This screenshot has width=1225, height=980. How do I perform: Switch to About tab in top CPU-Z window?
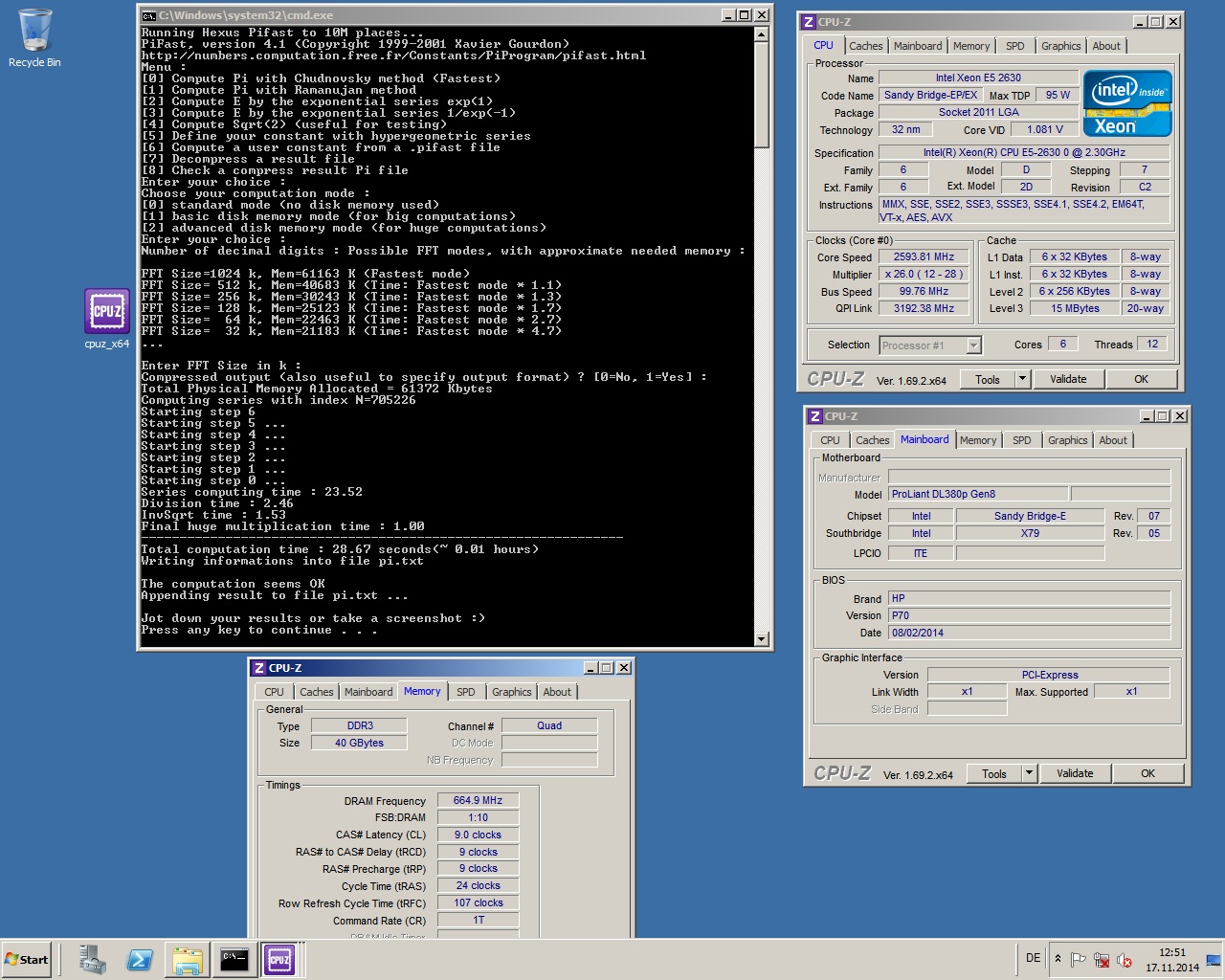(x=1106, y=46)
